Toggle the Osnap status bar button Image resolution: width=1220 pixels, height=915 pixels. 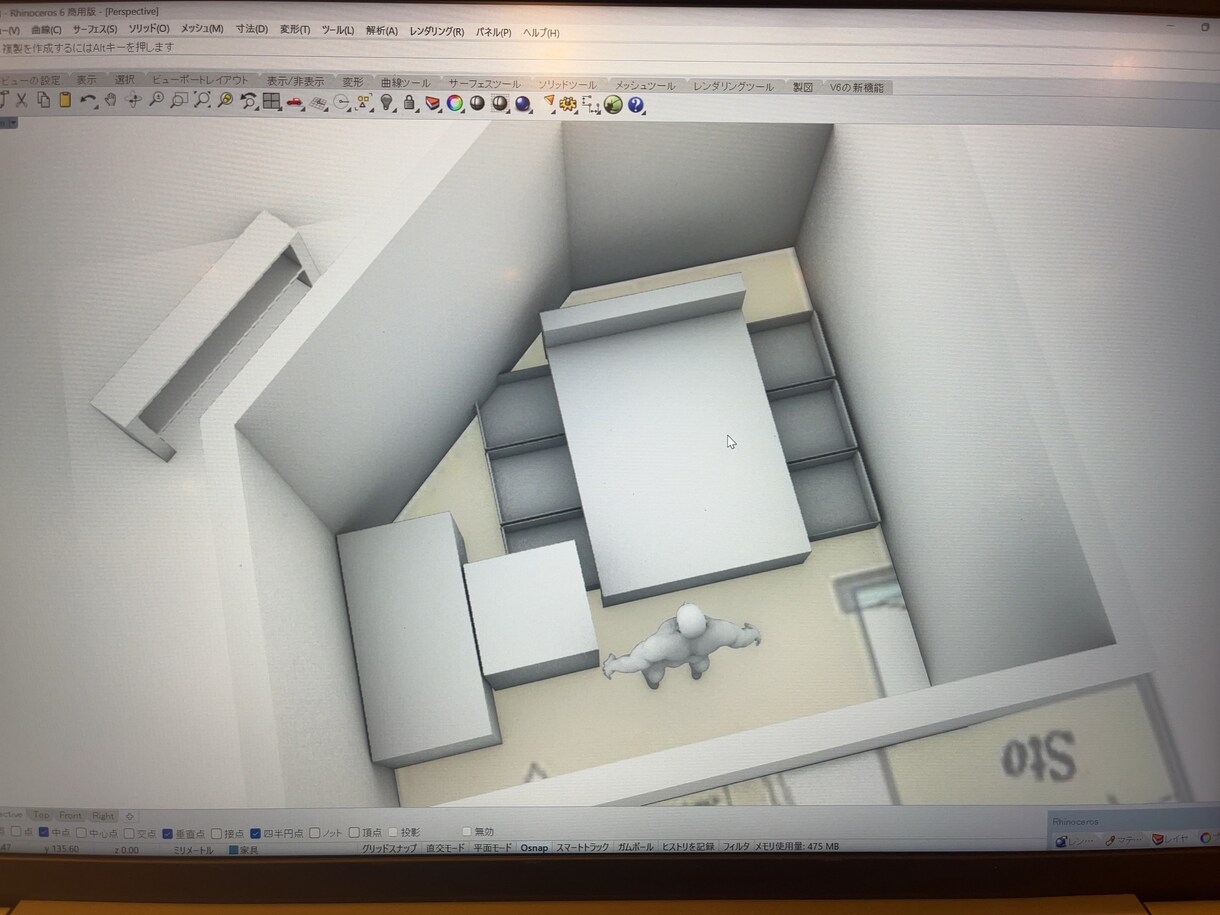(534, 847)
